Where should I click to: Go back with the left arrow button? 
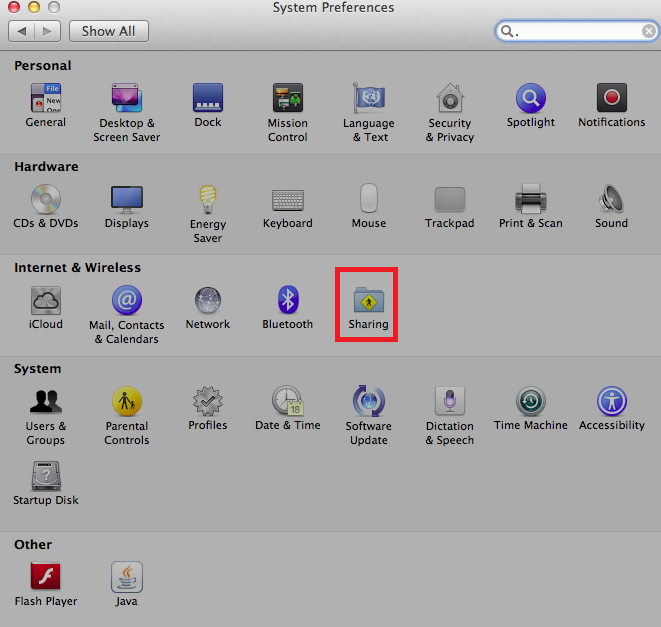pyautogui.click(x=21, y=31)
